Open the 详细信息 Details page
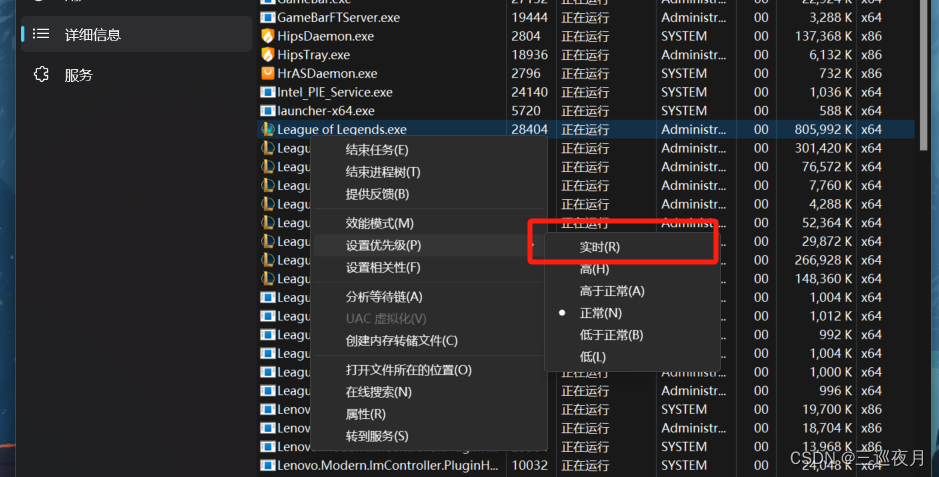 (137, 34)
